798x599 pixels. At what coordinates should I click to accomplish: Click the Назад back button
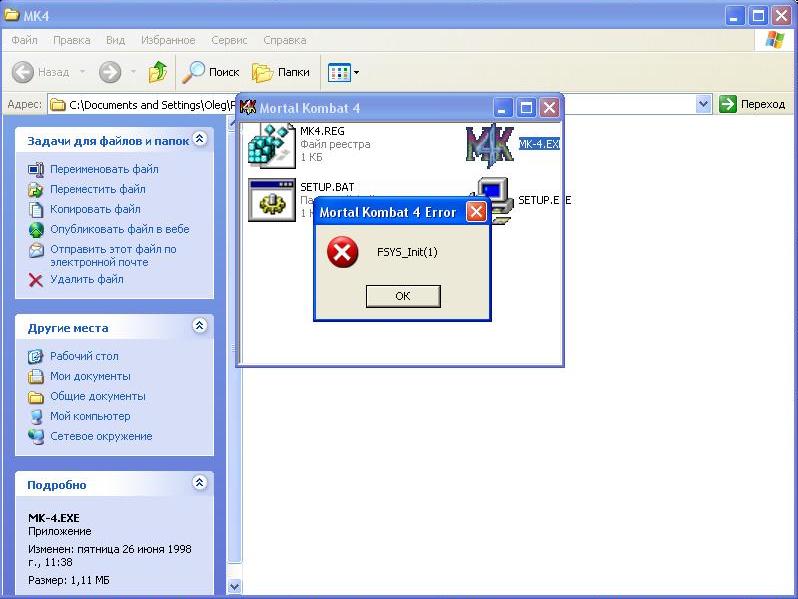[41, 72]
